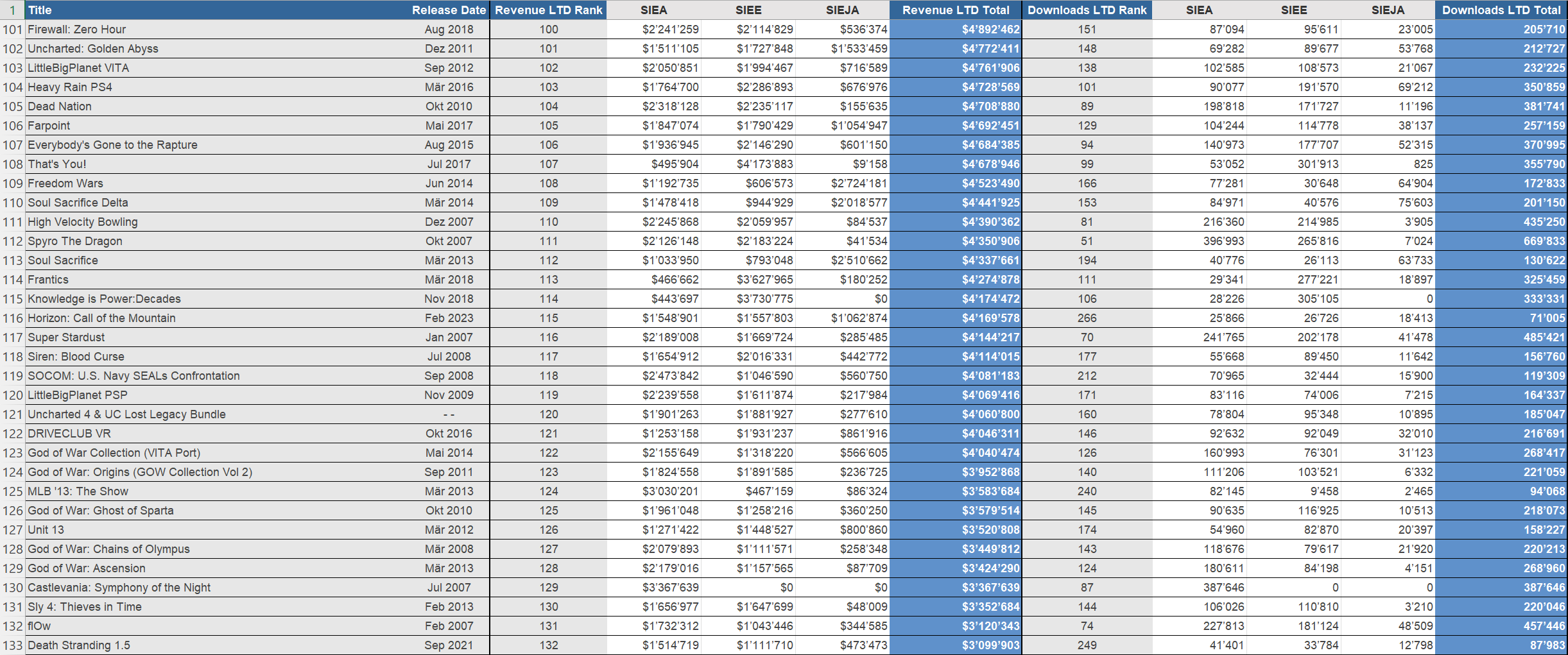
Task: Click 'SOCOM: U.S. Navy SEALs Confrontation' cell
Action: pyautogui.click(x=217, y=376)
